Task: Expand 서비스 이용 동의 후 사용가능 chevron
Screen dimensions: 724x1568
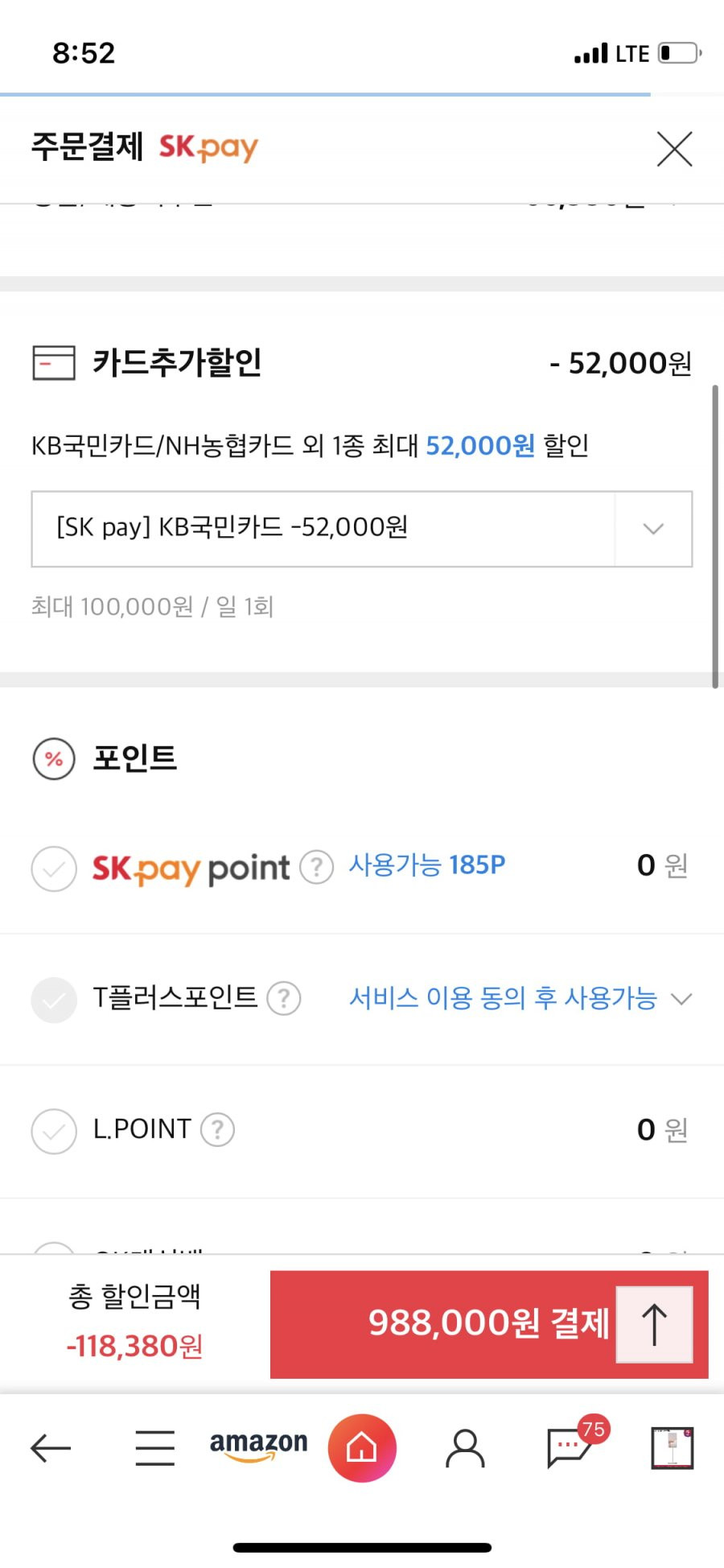Action: coord(681,999)
